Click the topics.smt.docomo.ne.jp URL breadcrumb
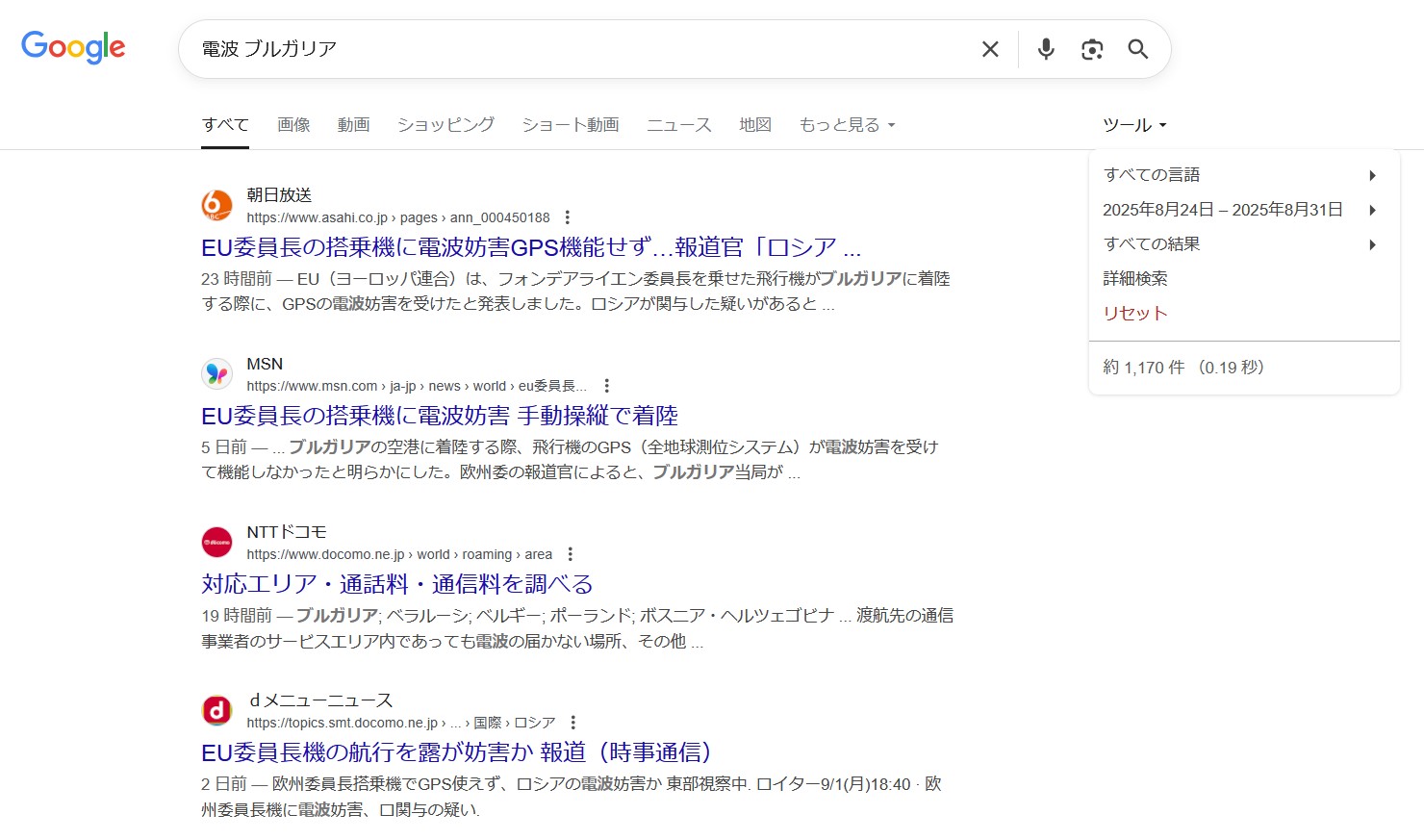Image resolution: width=1424 pixels, height=840 pixels. click(x=401, y=723)
